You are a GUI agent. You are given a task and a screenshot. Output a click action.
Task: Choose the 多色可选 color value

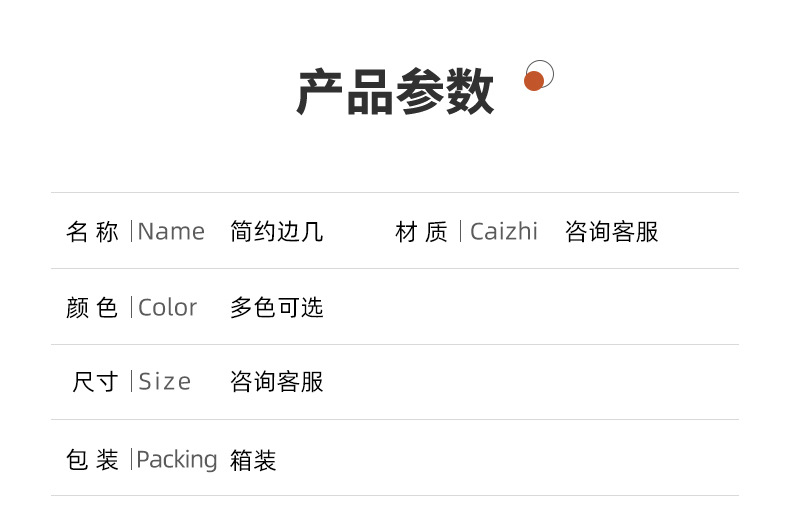coord(276,308)
